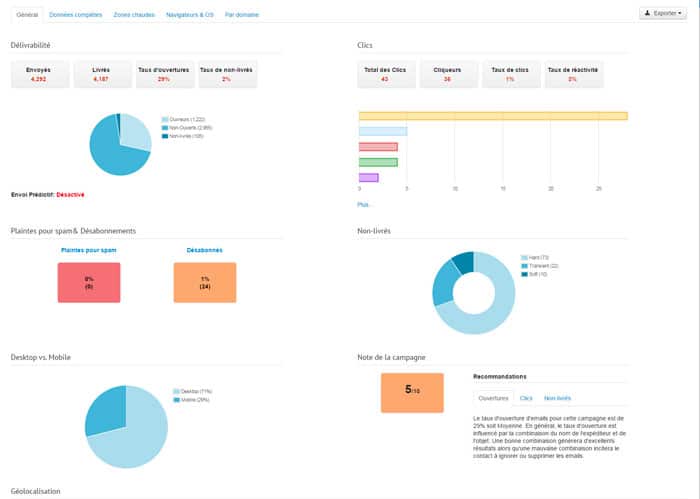Click the red Plaintes pour spam box
This screenshot has width=700, height=499.
tap(89, 282)
